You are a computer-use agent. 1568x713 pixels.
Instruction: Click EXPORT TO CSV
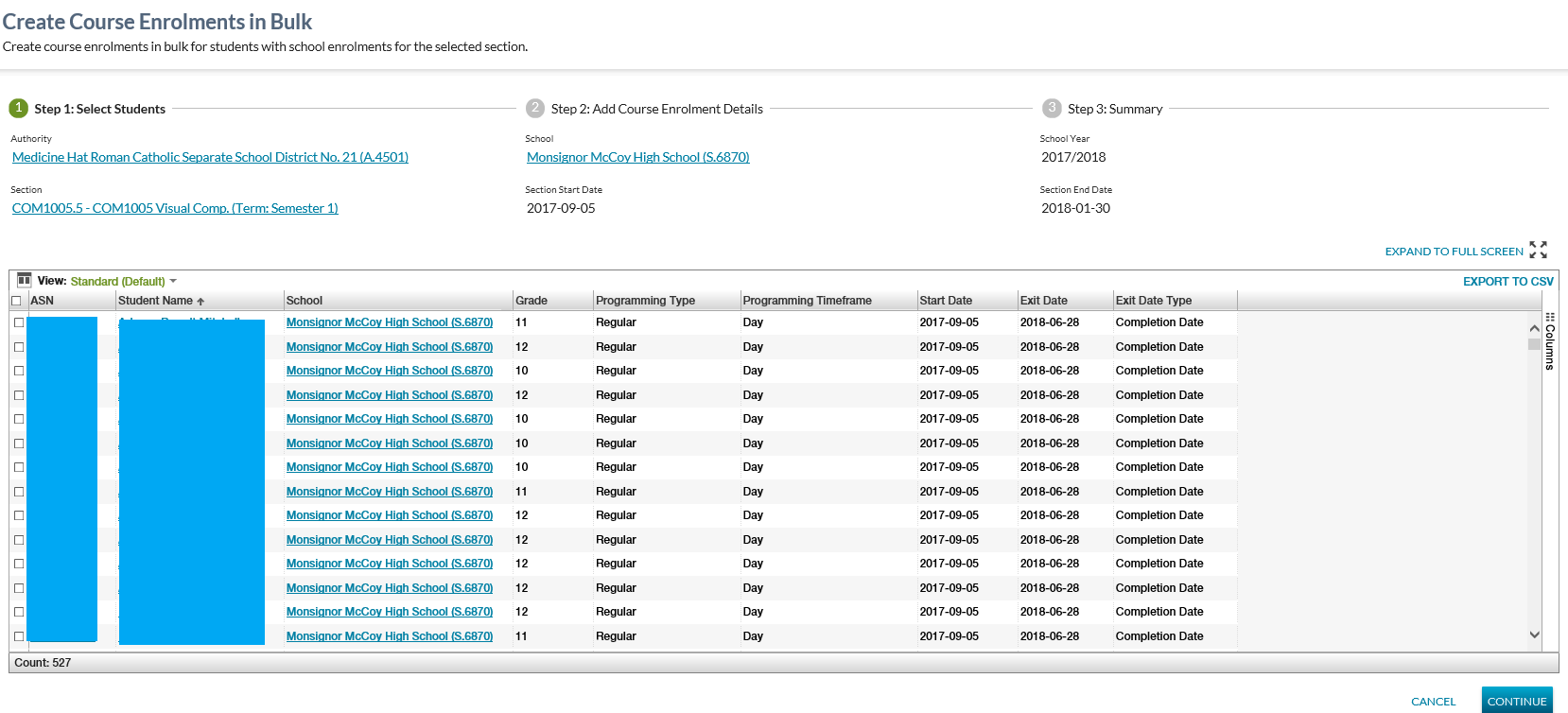[1507, 281]
